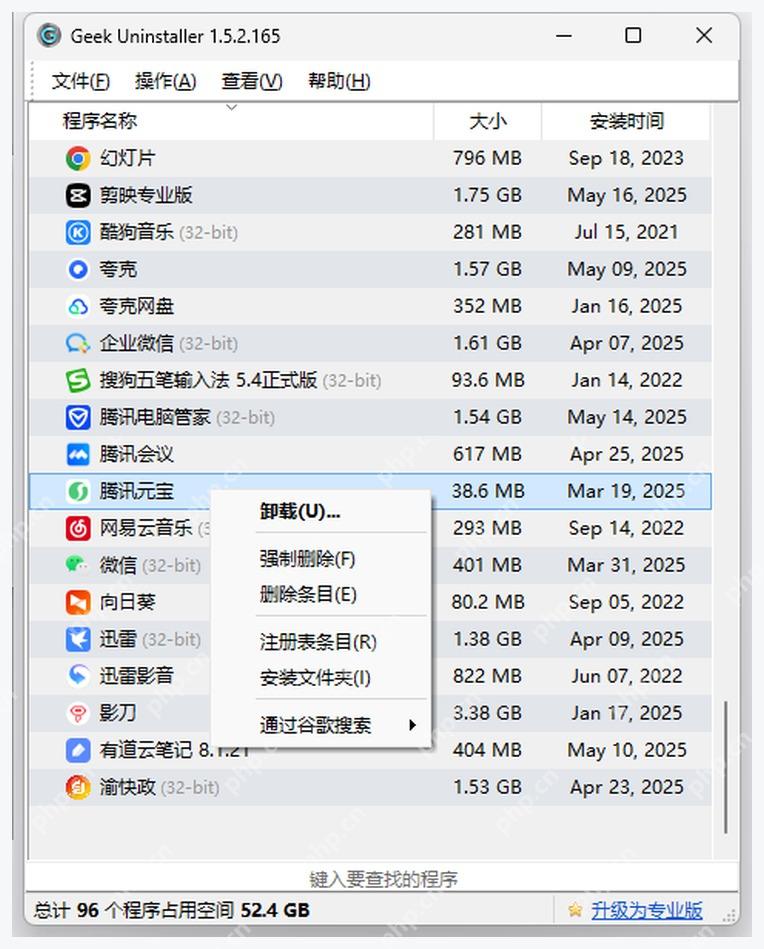Click the 键入要查找的程序 search field
764x949 pixels.
(x=383, y=878)
